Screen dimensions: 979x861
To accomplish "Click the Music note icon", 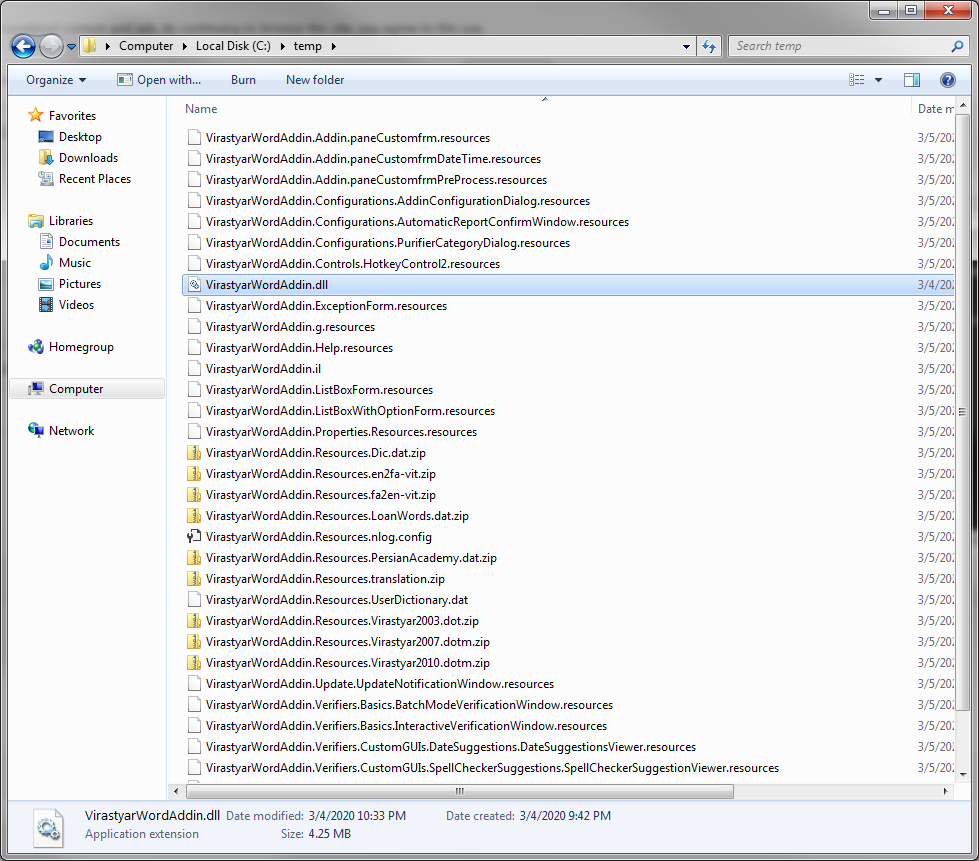I will click(x=46, y=262).
